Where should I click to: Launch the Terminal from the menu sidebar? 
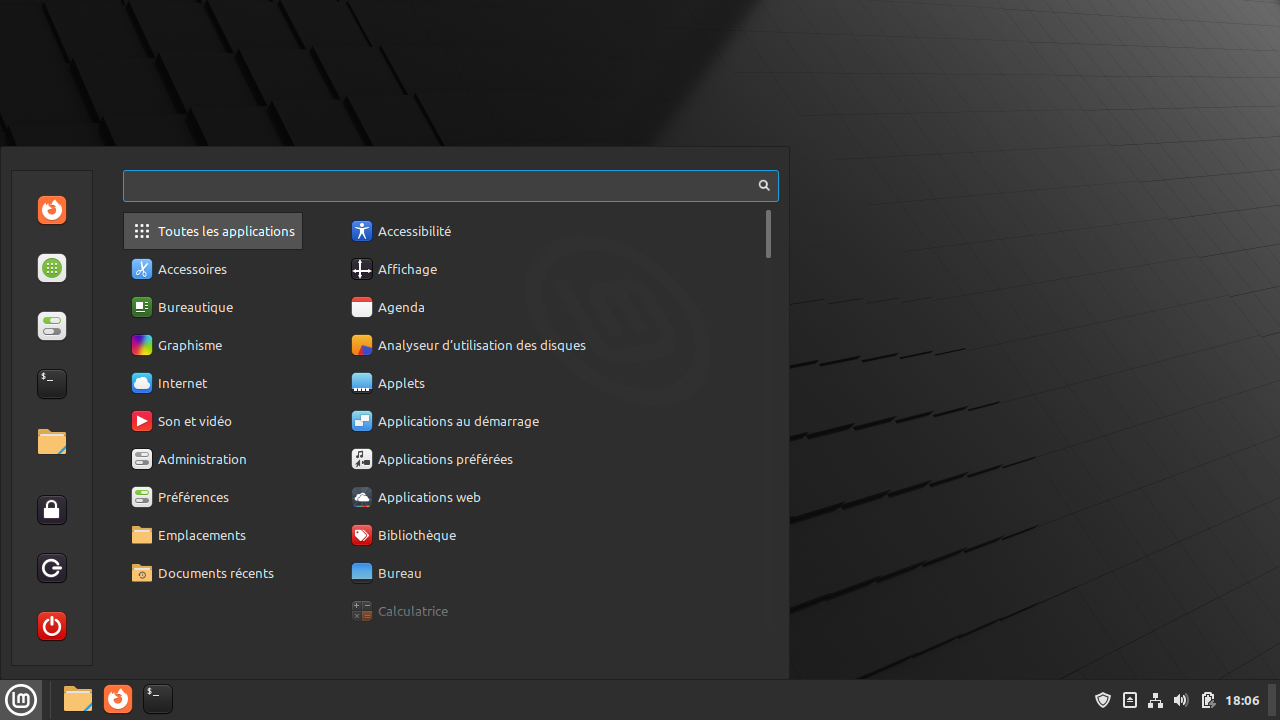(x=51, y=383)
